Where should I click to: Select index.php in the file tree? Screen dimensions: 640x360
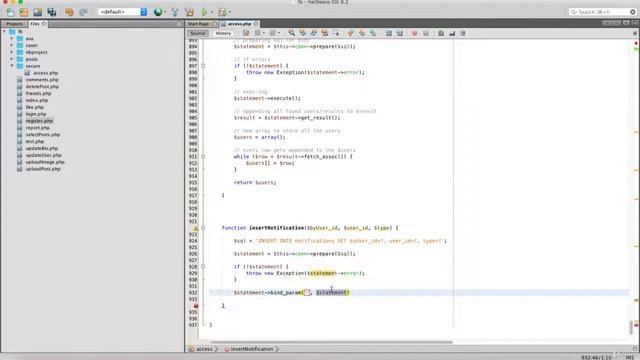click(x=37, y=100)
